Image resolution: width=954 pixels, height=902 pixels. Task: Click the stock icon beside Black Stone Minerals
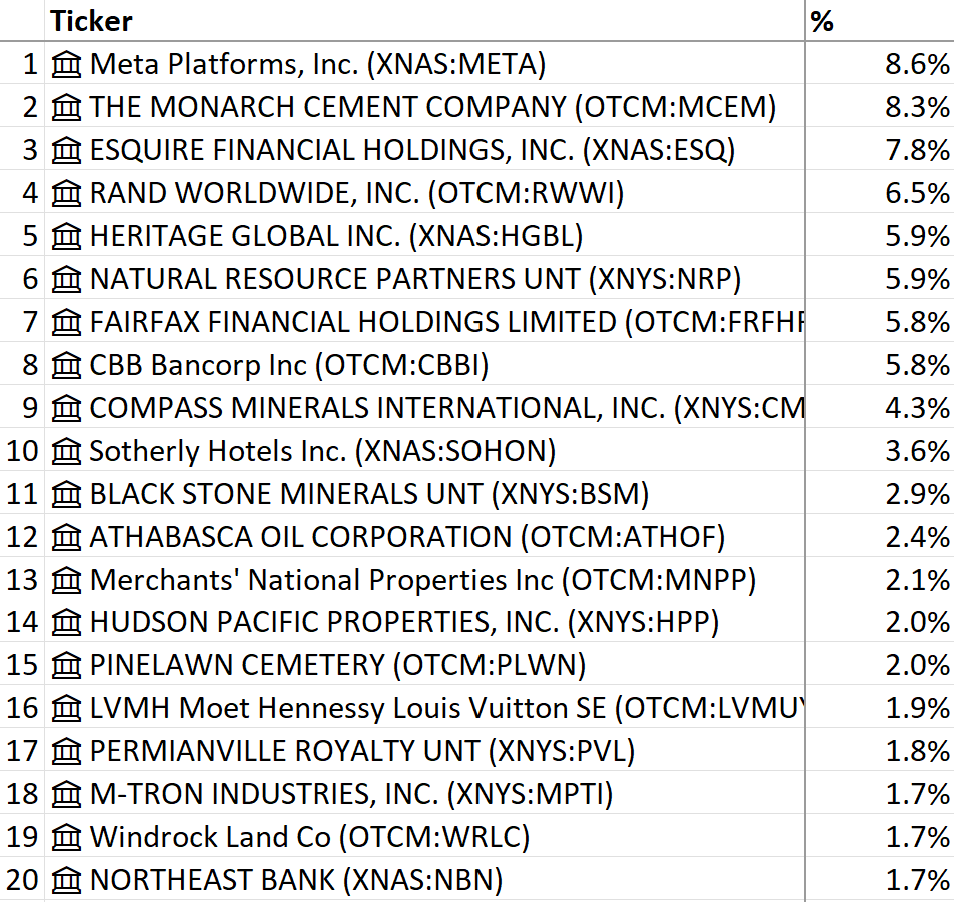(66, 493)
